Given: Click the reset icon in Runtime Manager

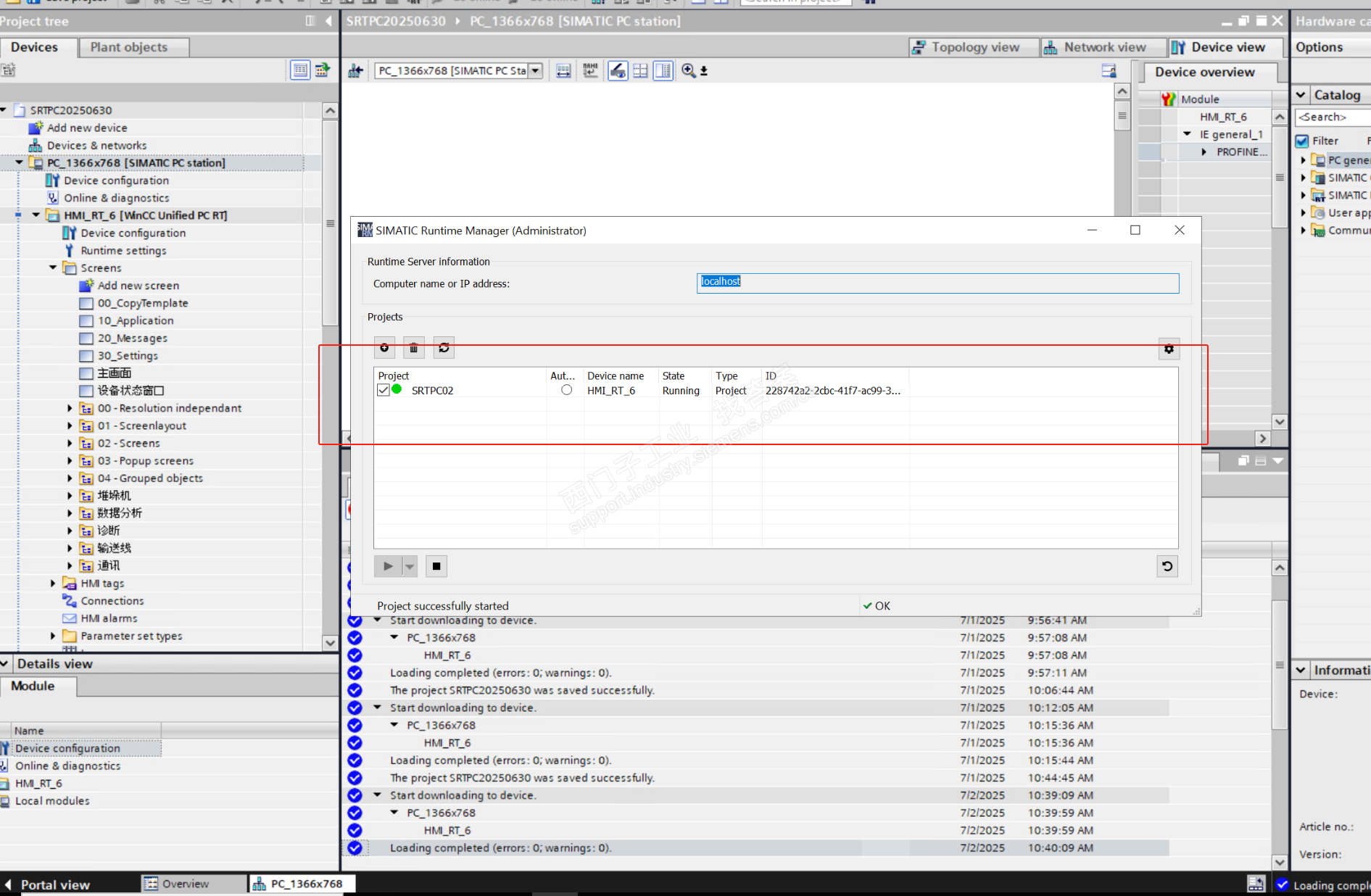Looking at the screenshot, I should tap(1167, 566).
